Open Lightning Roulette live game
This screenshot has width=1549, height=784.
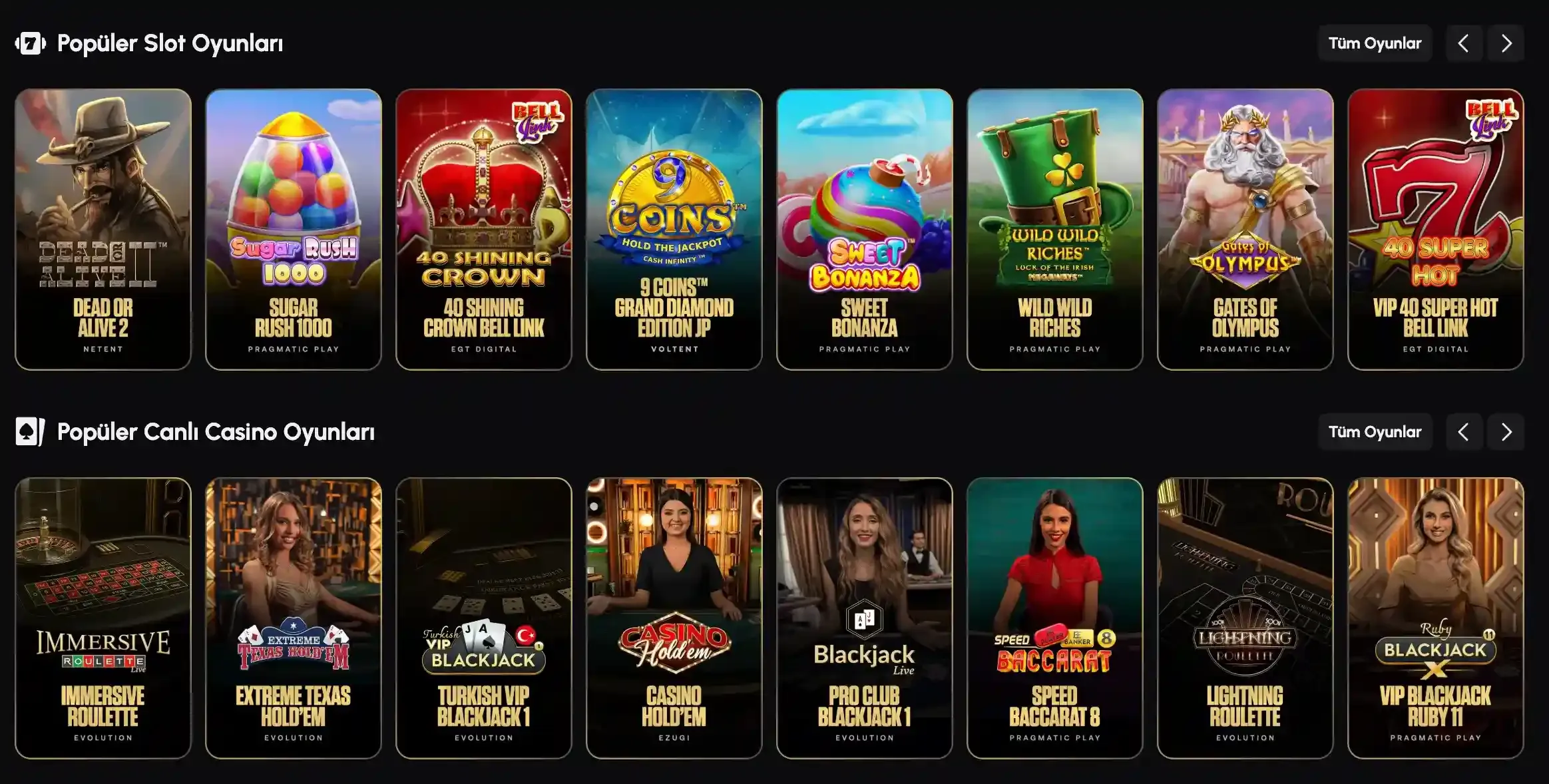tap(1245, 618)
